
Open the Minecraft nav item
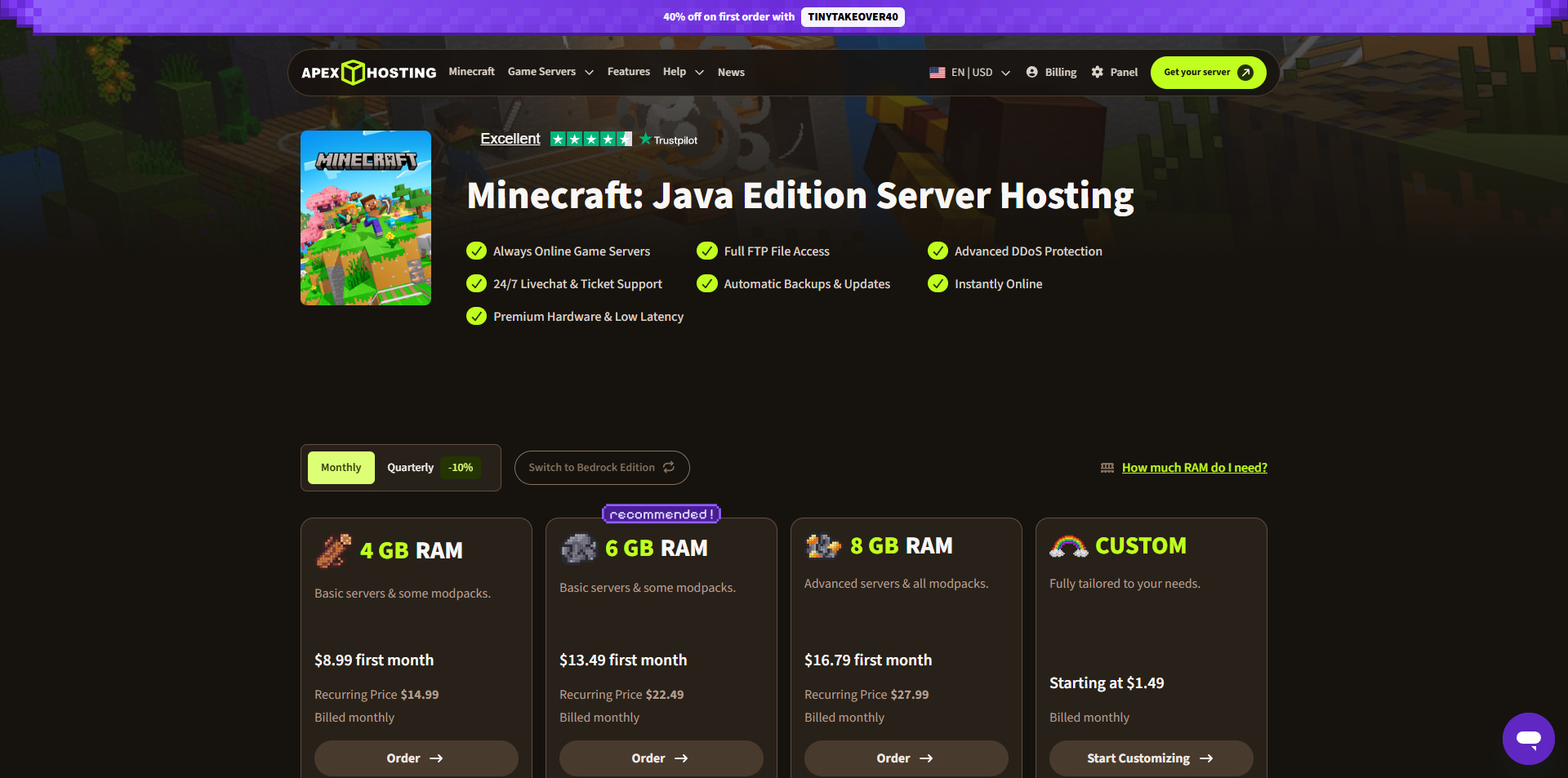tap(471, 72)
